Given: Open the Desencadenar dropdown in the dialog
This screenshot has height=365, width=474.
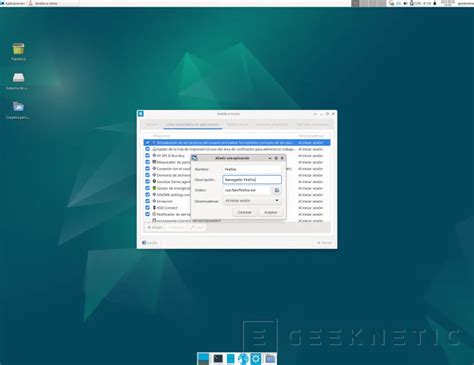Looking at the screenshot, I should pos(252,201).
